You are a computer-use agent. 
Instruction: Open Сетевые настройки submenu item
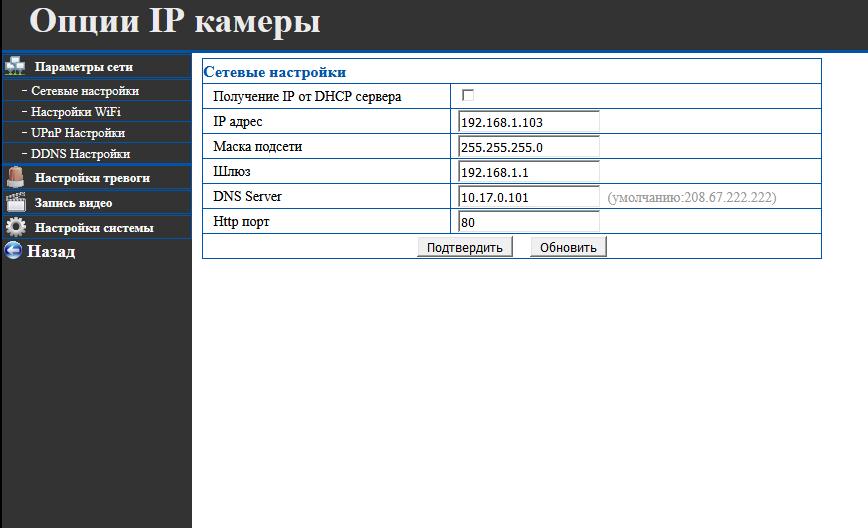tap(85, 91)
